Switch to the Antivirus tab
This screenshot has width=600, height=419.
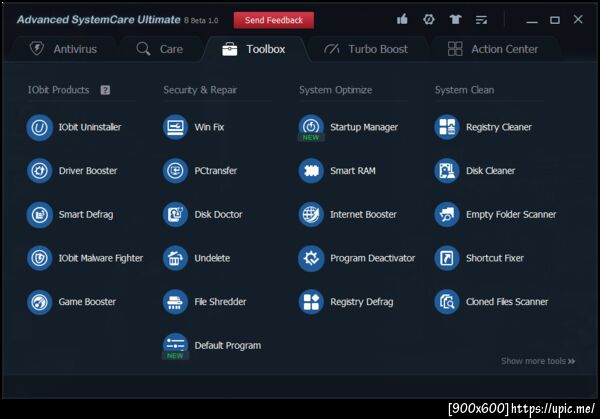pos(64,49)
